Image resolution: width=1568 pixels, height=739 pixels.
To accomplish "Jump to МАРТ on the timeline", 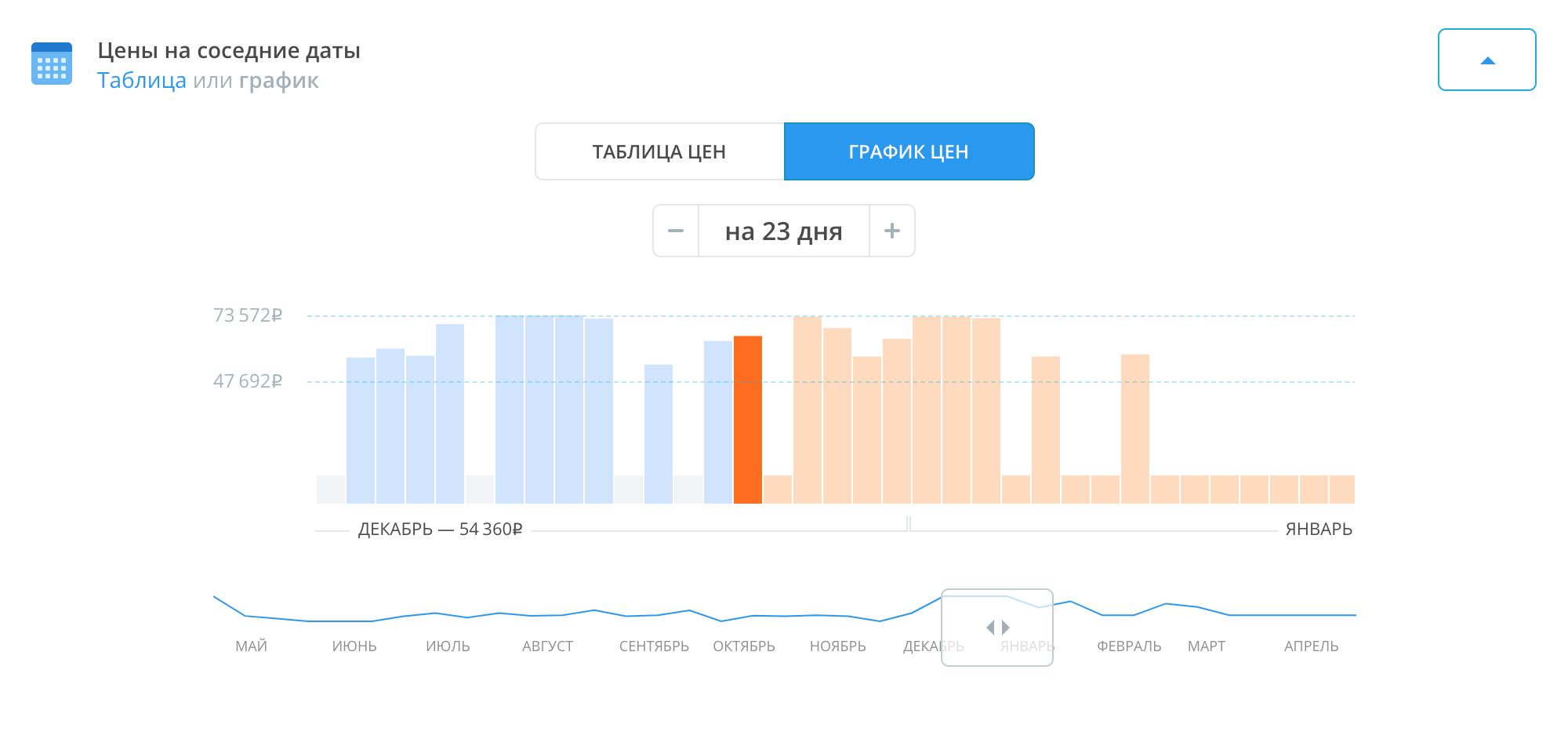I will (1206, 646).
